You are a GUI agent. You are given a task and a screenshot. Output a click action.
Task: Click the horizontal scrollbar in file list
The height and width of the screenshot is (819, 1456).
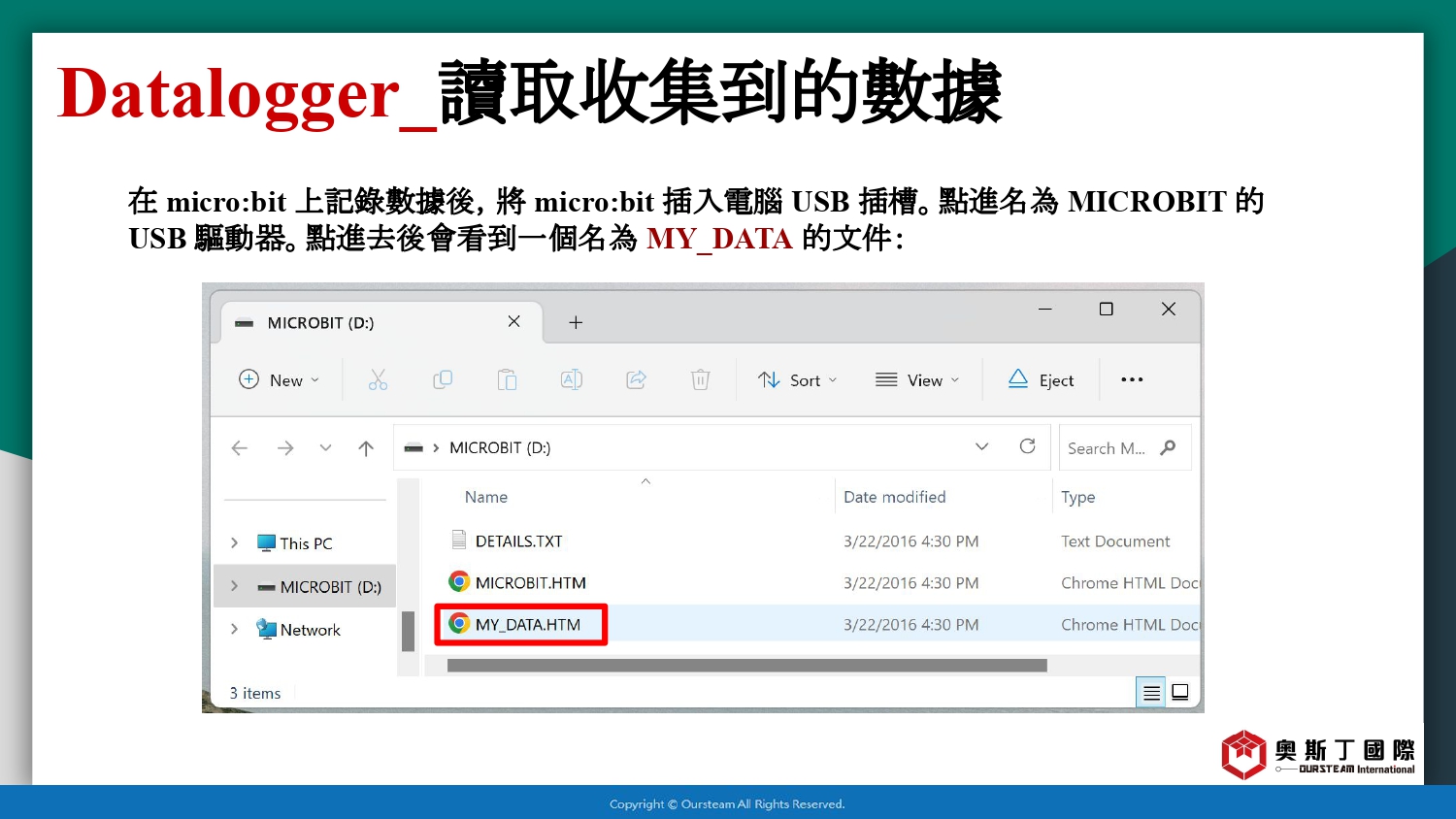(746, 666)
